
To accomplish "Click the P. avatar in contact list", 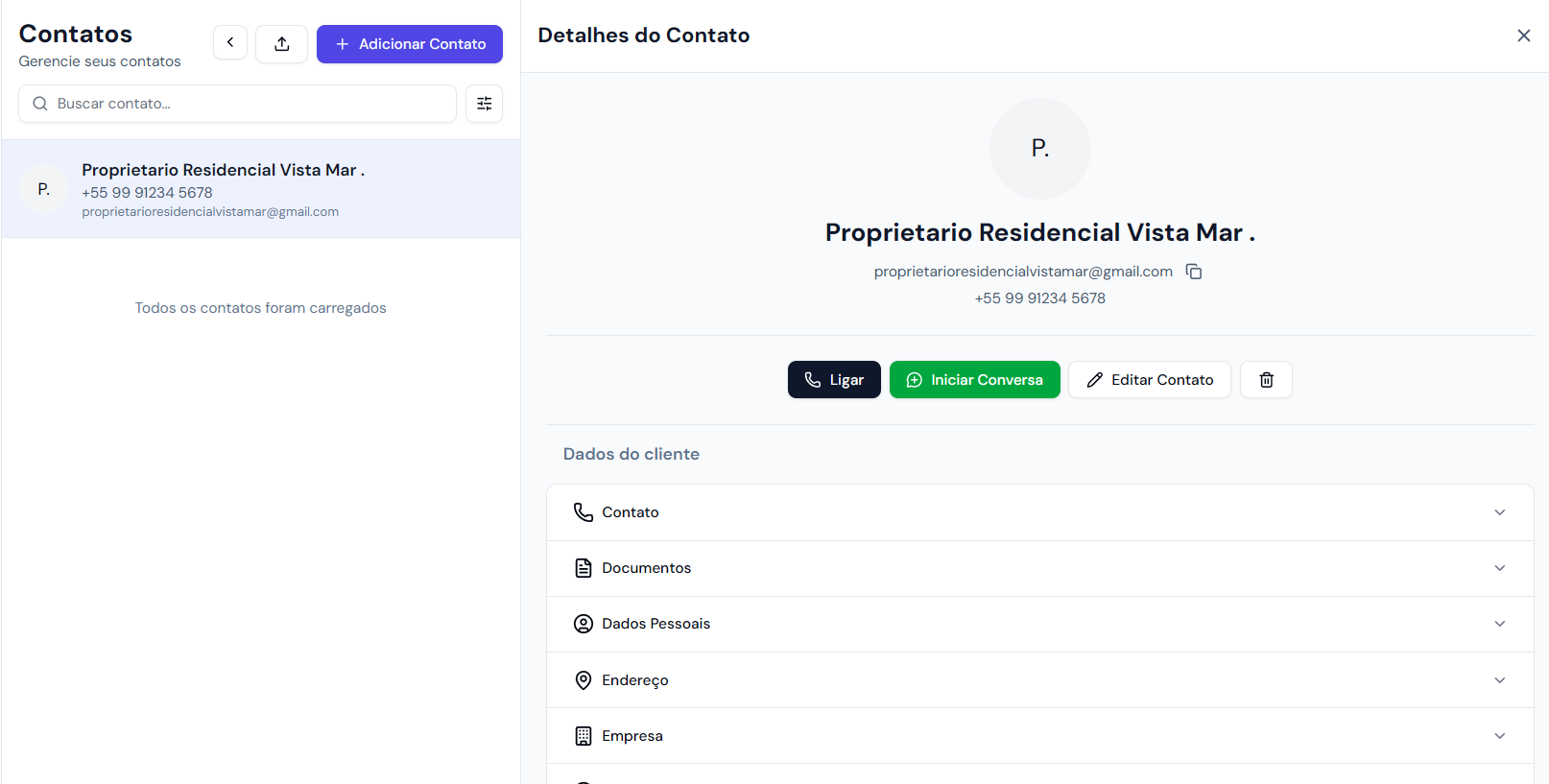I will point(44,189).
